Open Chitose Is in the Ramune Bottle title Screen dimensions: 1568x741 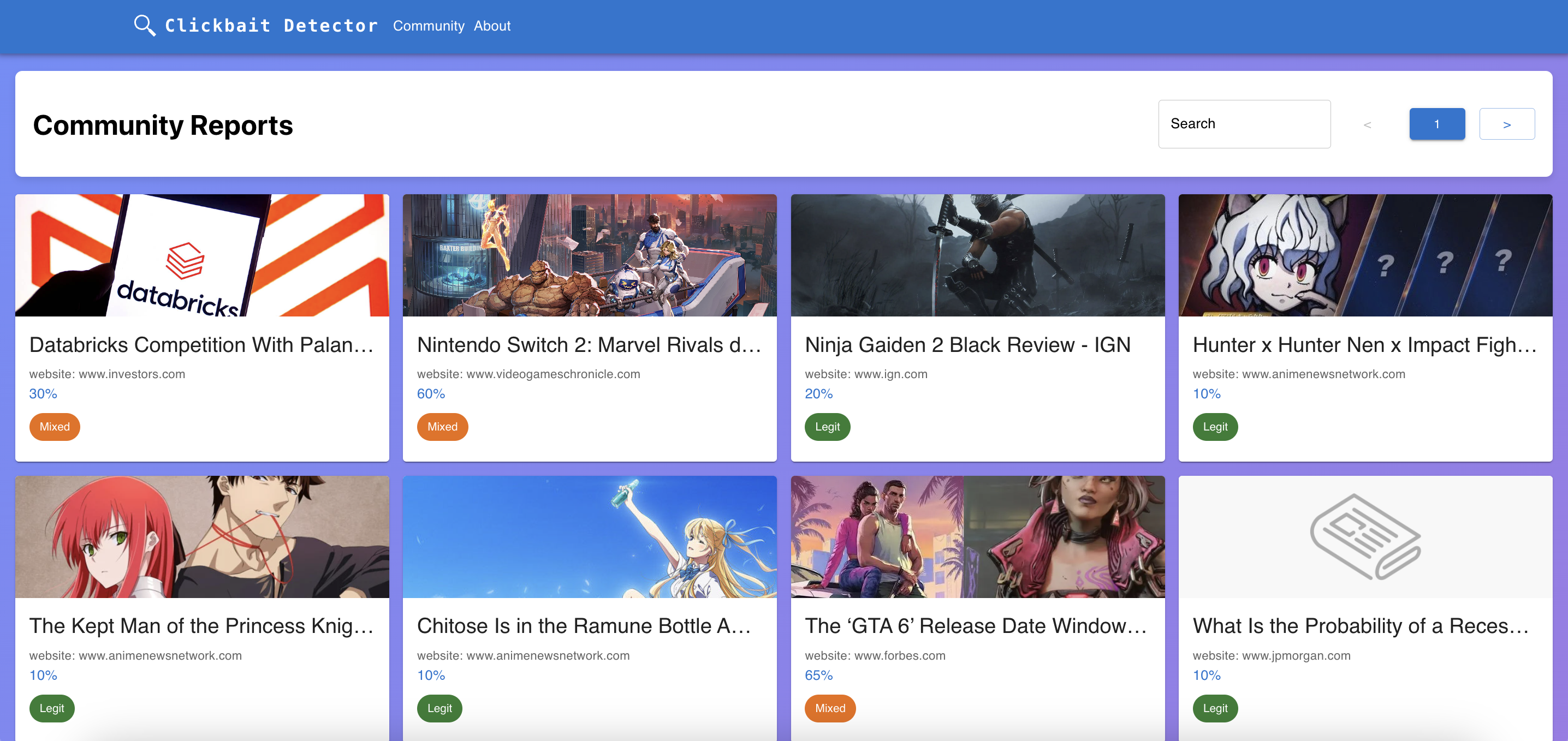583,626
